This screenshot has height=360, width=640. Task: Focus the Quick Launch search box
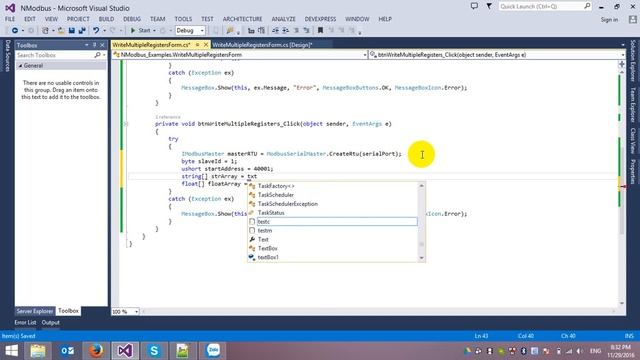545,7
